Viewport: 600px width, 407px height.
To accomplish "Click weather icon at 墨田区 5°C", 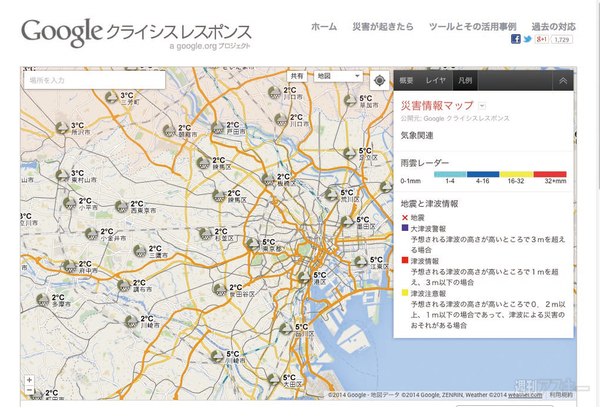I will pyautogui.click(x=348, y=221).
